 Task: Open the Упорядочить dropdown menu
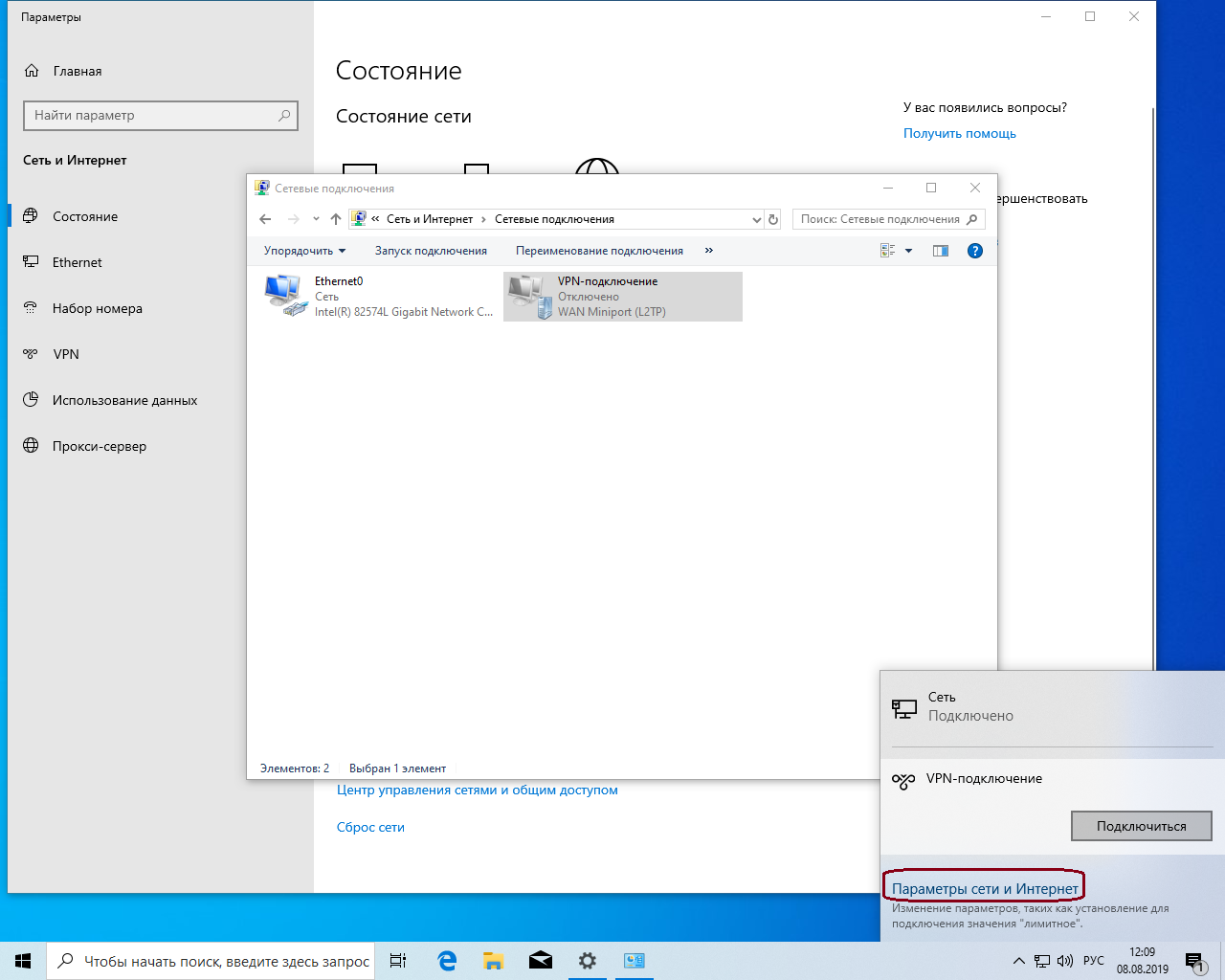click(304, 251)
